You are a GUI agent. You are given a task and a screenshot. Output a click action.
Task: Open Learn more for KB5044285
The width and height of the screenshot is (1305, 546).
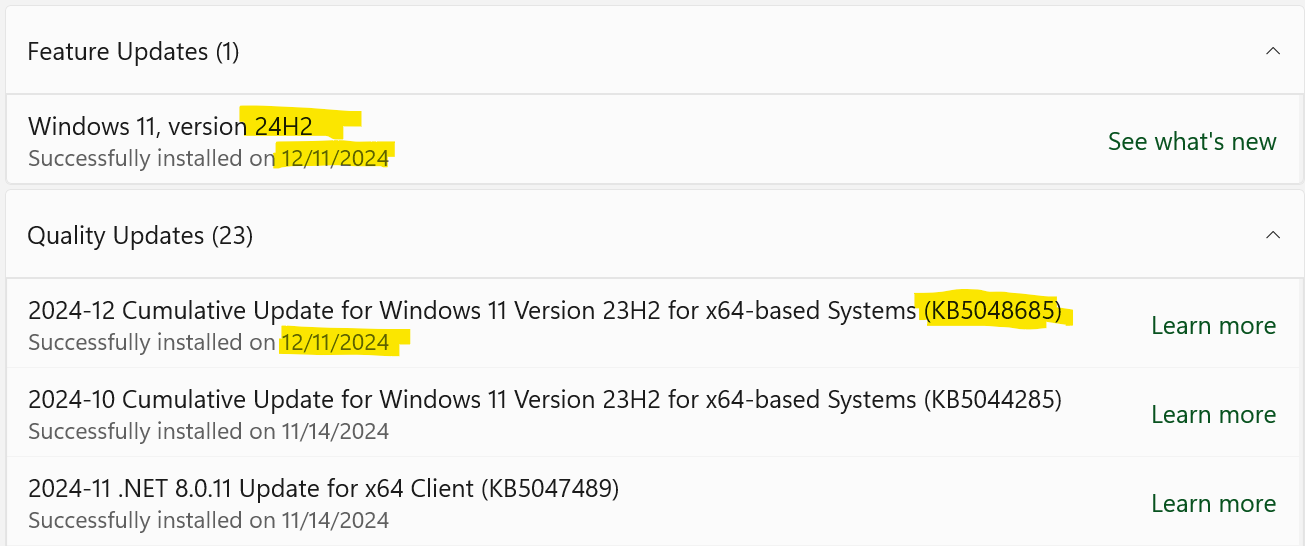coord(1213,414)
